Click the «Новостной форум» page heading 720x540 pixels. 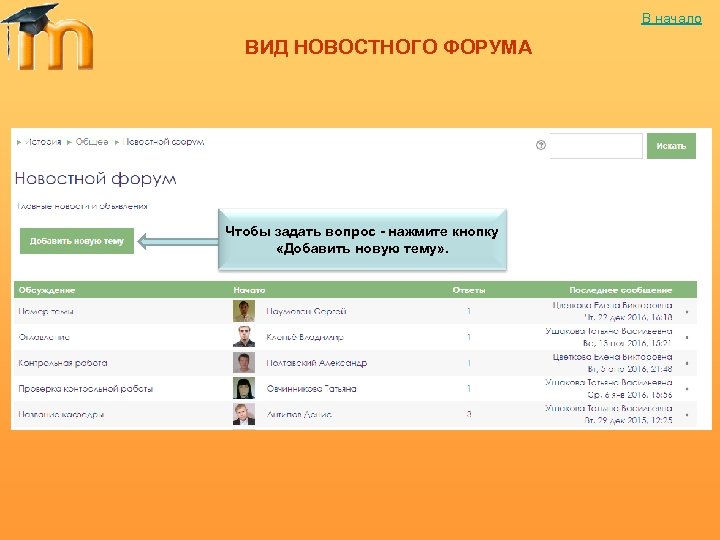[x=96, y=178]
